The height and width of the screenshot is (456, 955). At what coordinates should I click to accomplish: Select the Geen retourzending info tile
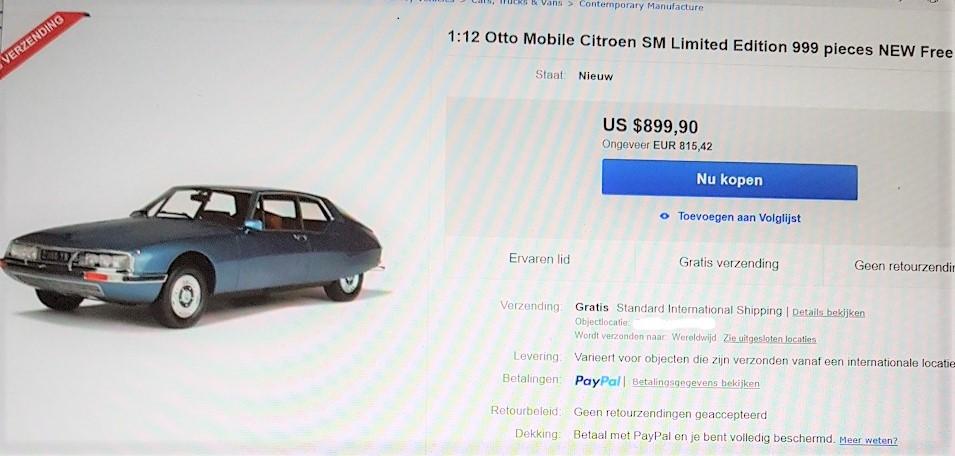point(890,266)
